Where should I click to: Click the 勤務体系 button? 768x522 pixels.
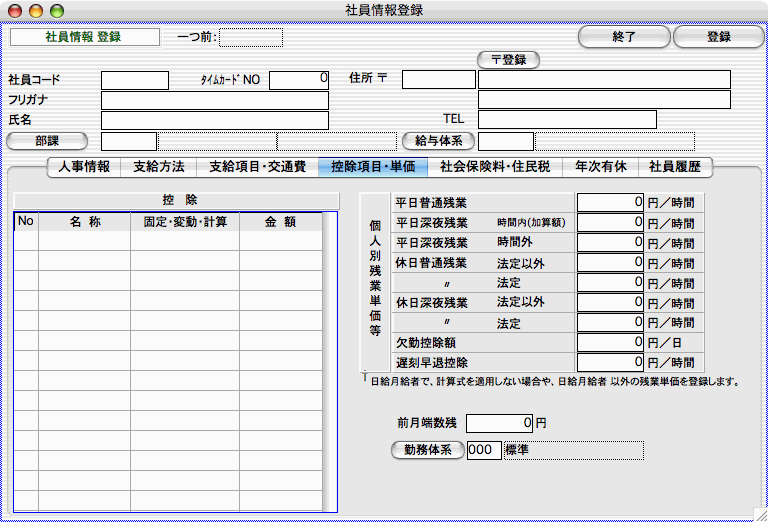pos(427,450)
